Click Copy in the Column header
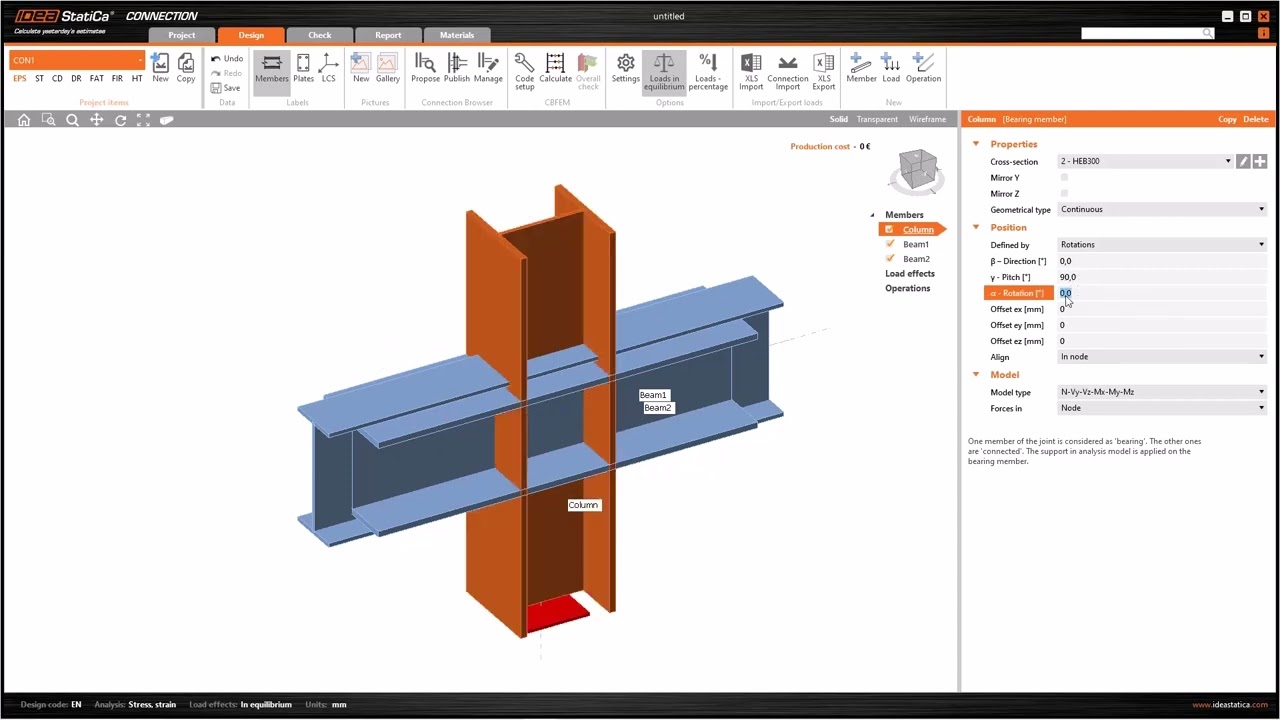This screenshot has width=1280, height=720. (x=1227, y=119)
